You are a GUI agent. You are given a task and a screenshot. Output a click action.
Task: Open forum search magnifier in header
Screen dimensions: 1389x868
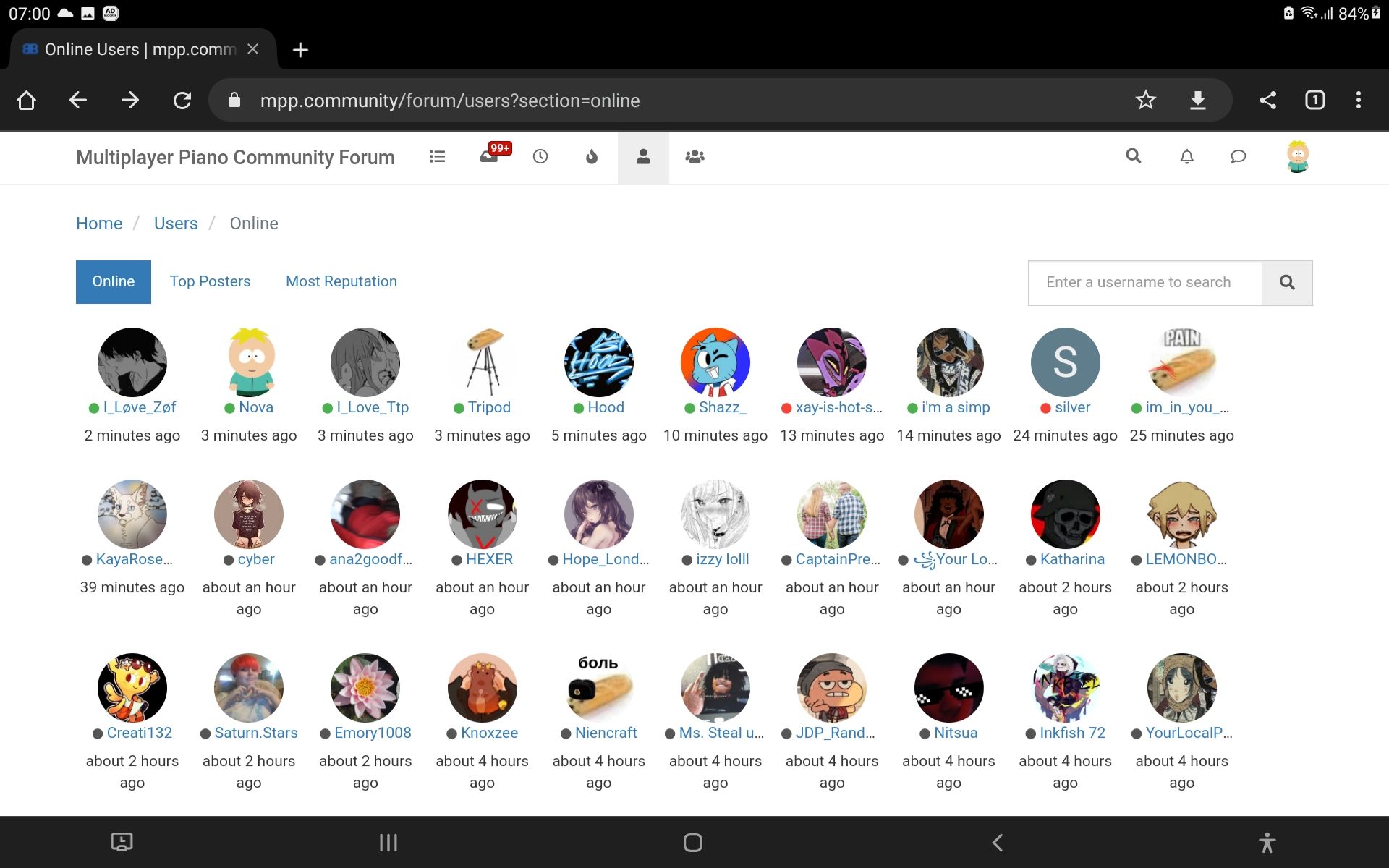click(1134, 156)
